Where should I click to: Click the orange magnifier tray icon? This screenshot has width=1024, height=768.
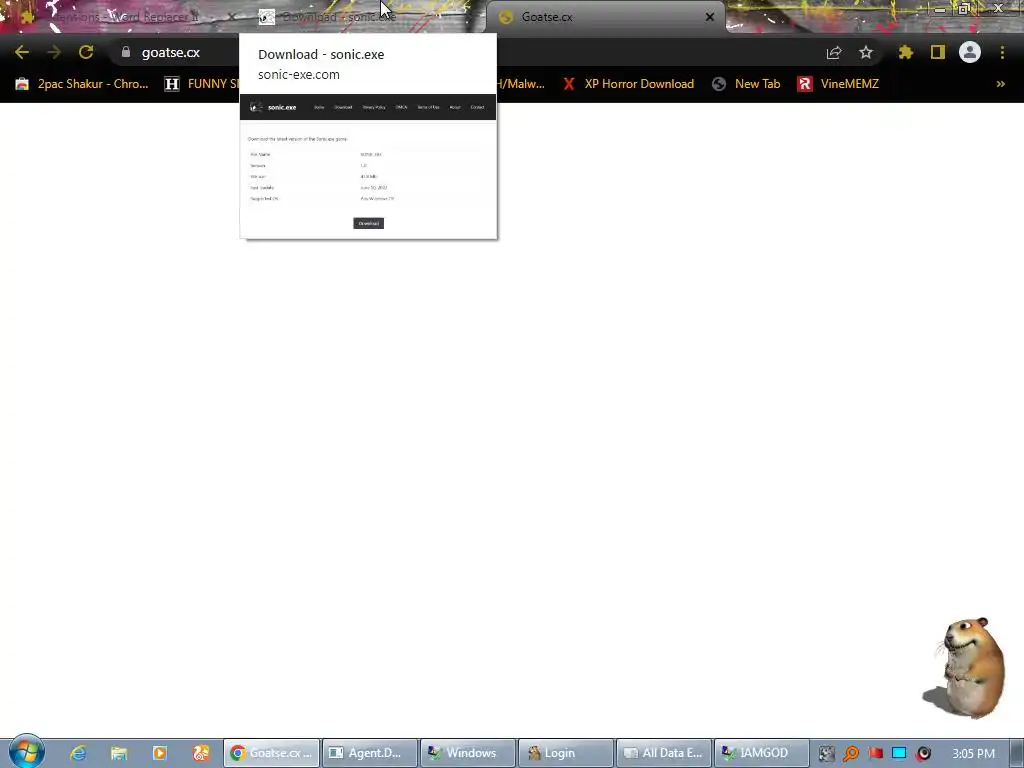pyautogui.click(x=851, y=754)
